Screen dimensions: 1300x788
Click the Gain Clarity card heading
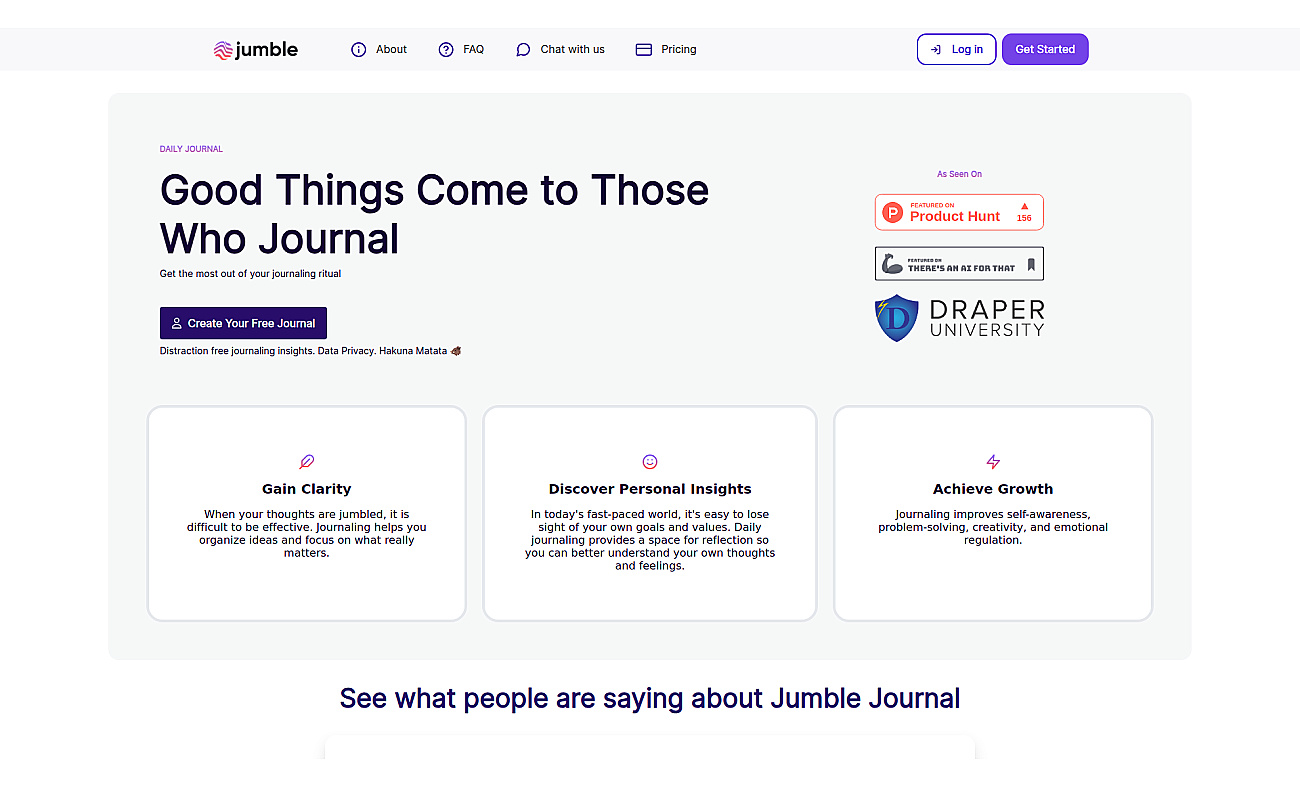(x=306, y=489)
